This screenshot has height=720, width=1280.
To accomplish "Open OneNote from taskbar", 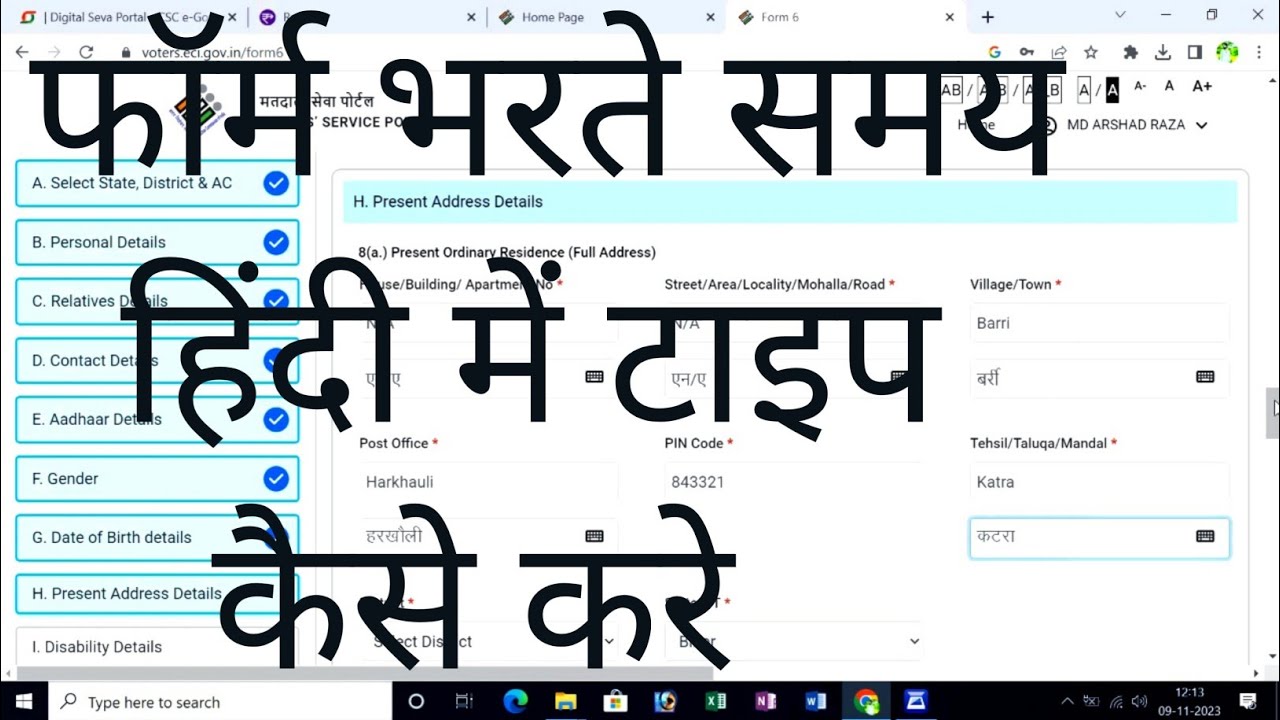I will [766, 701].
